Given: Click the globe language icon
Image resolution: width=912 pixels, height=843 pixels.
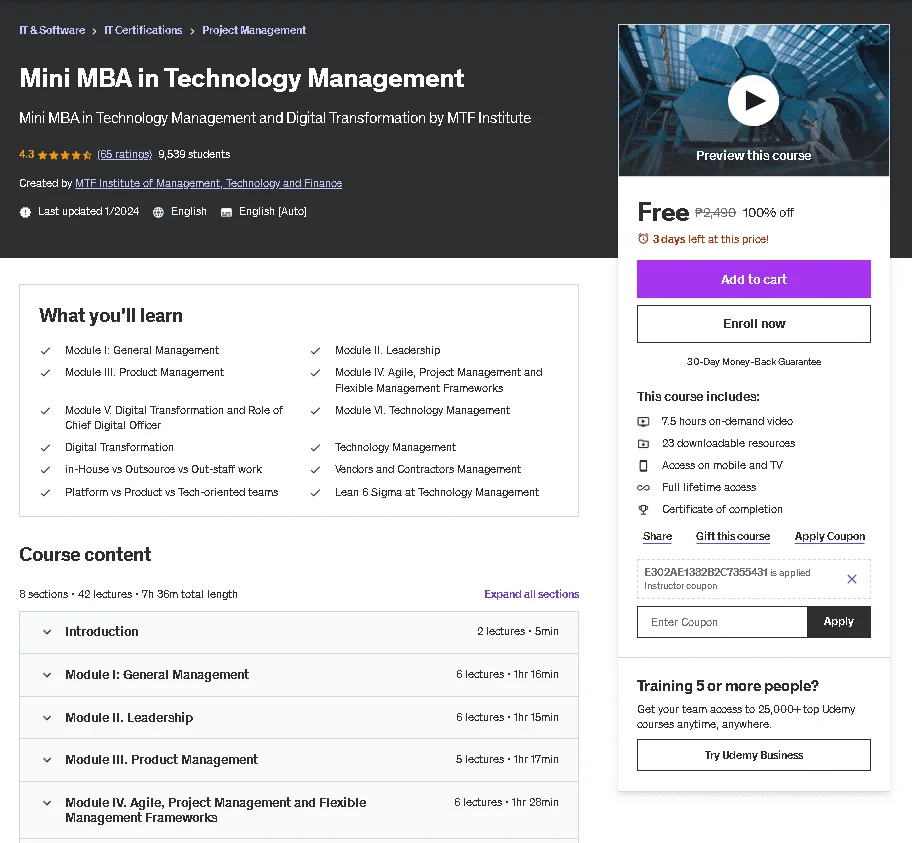Looking at the screenshot, I should coord(158,212).
